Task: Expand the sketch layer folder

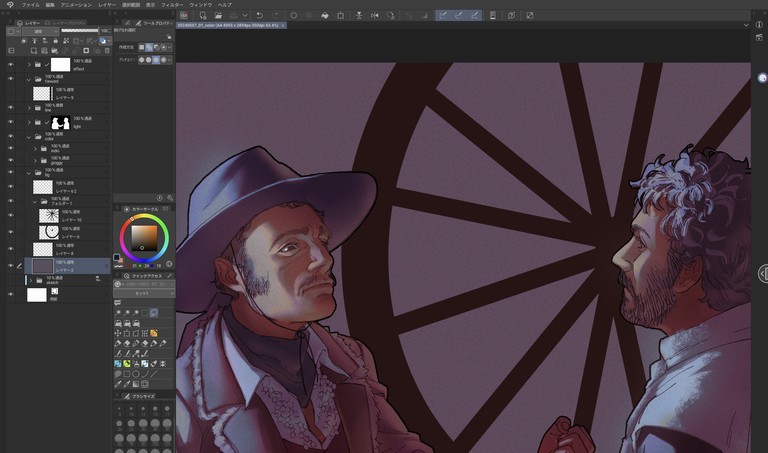Action: [31, 281]
